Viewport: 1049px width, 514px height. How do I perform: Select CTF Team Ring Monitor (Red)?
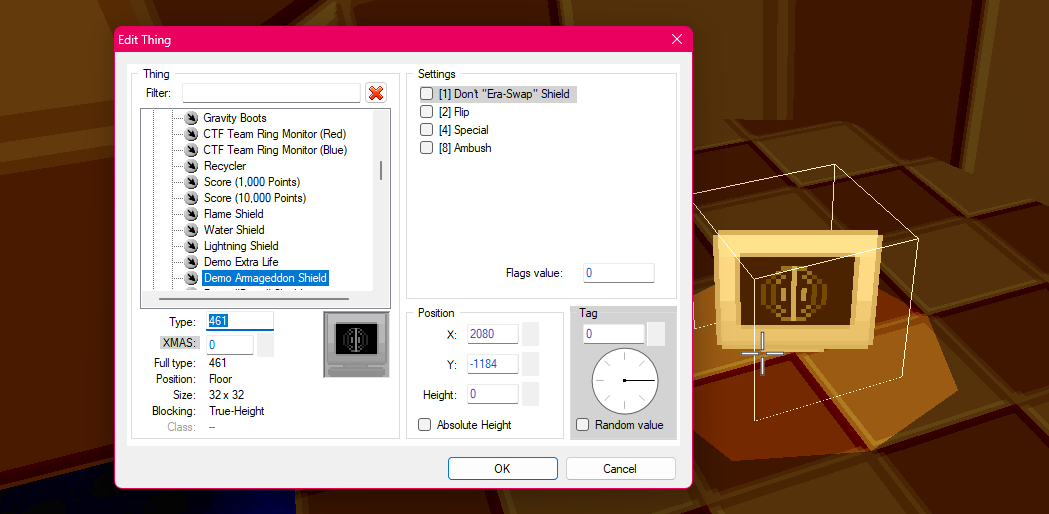coord(274,134)
